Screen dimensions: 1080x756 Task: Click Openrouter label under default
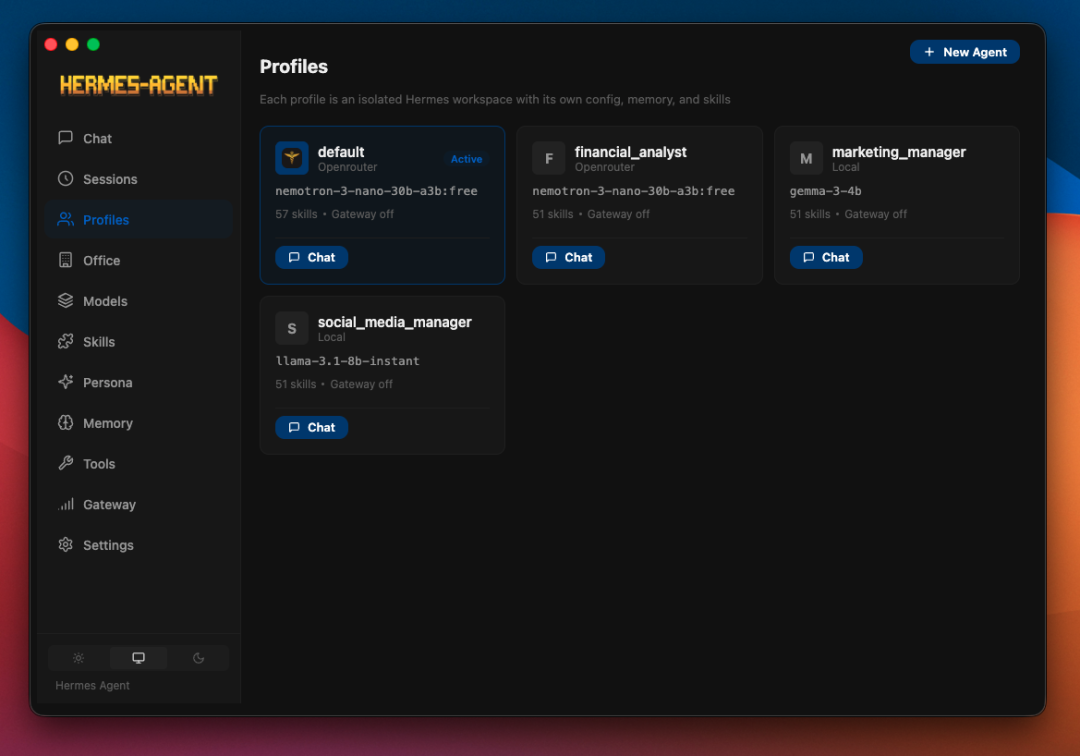347,167
